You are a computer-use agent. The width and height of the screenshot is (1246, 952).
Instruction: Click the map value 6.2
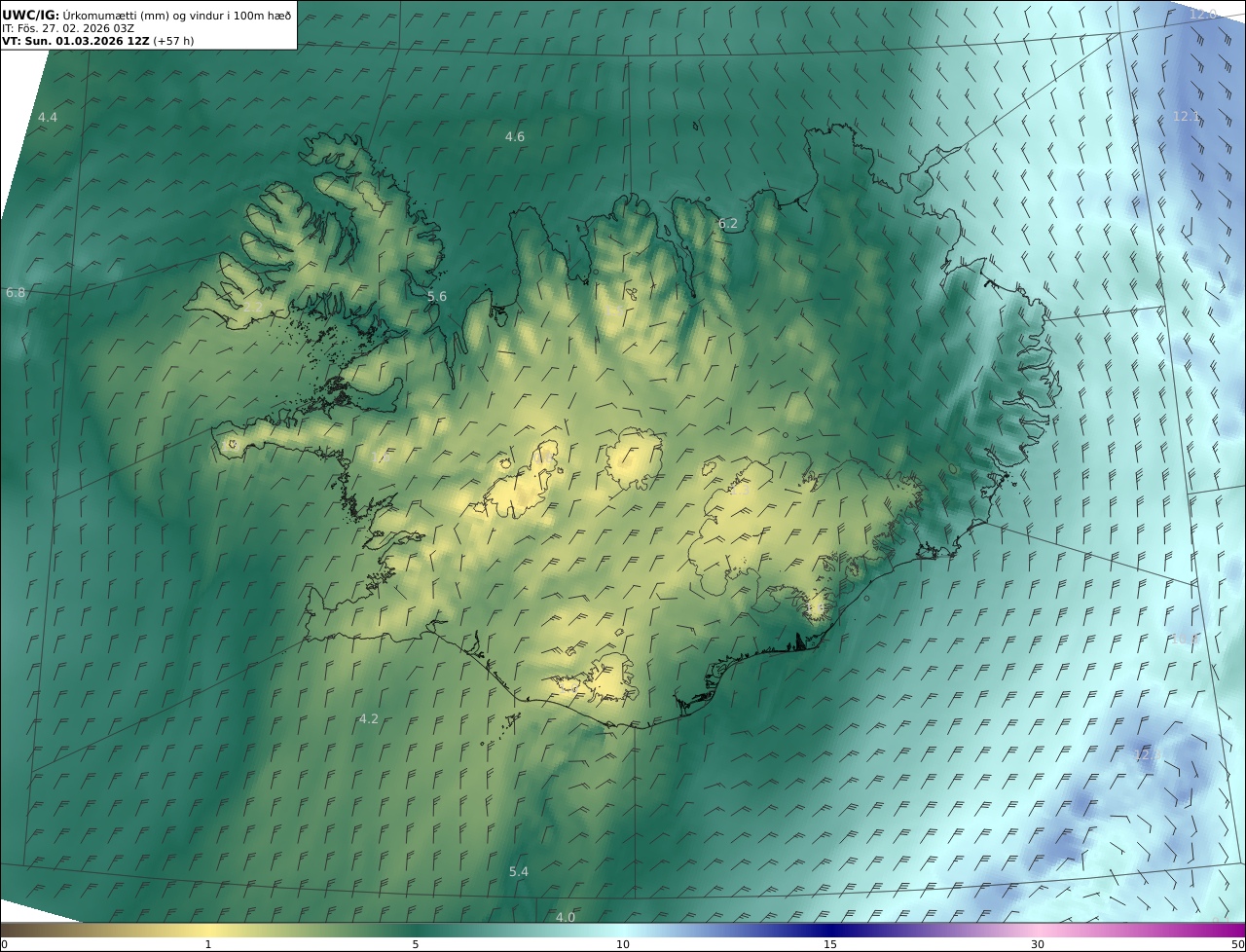click(x=728, y=224)
